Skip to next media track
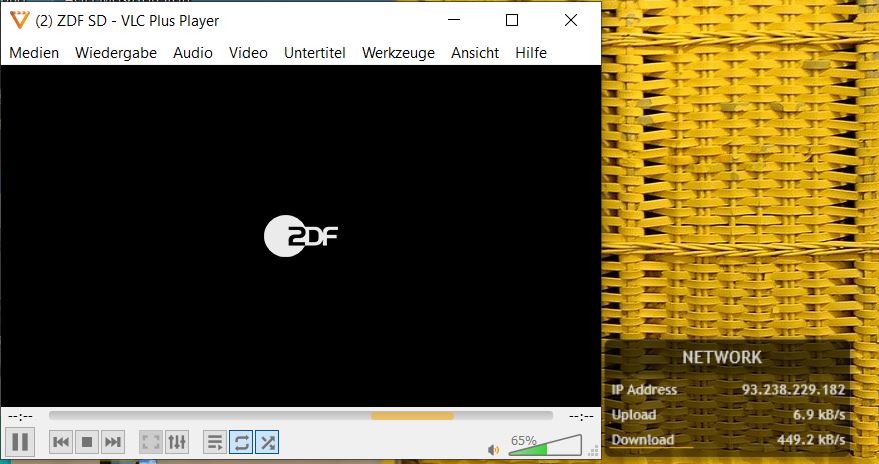 [113, 442]
